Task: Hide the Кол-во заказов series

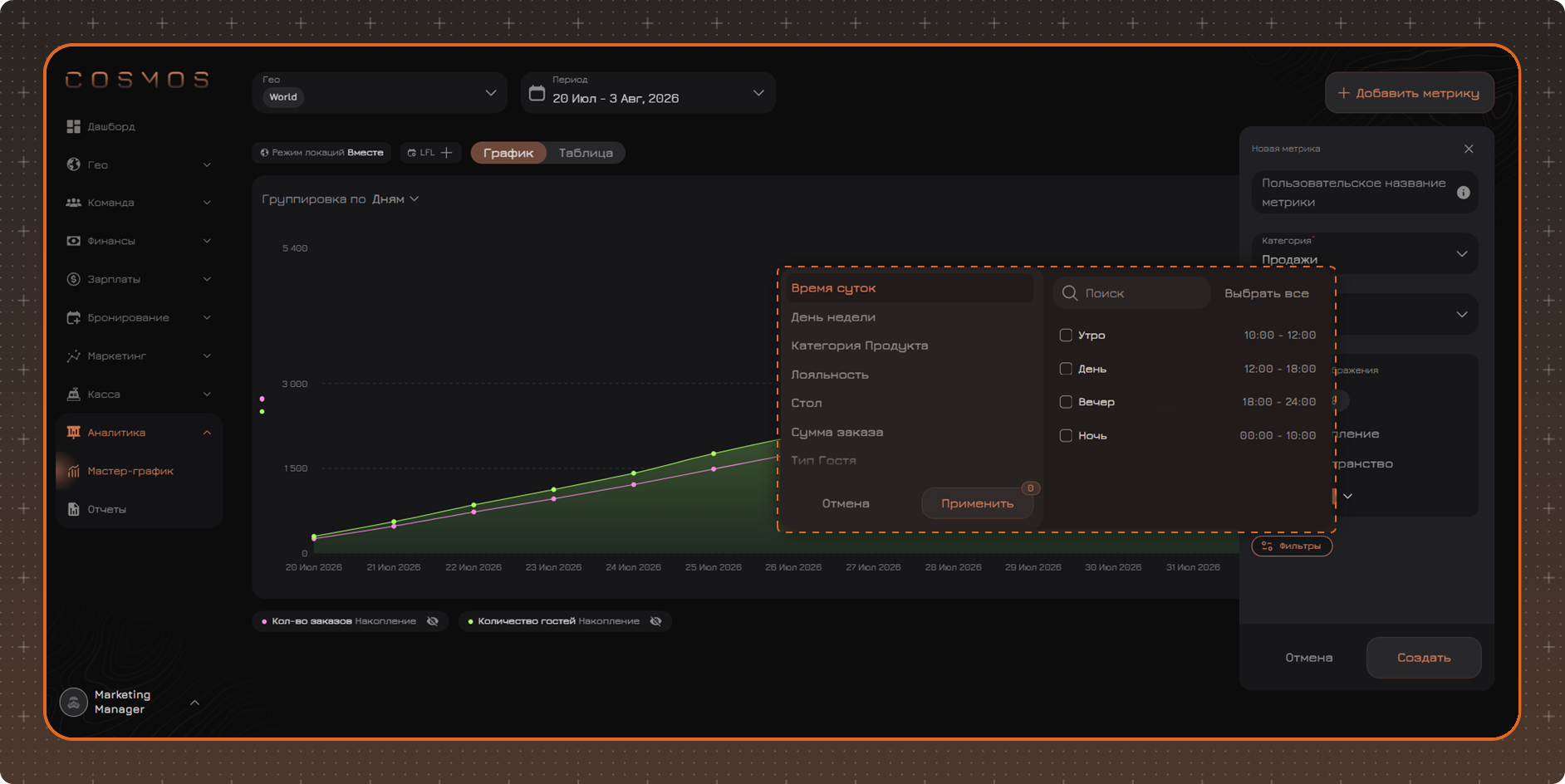Action: click(x=433, y=621)
